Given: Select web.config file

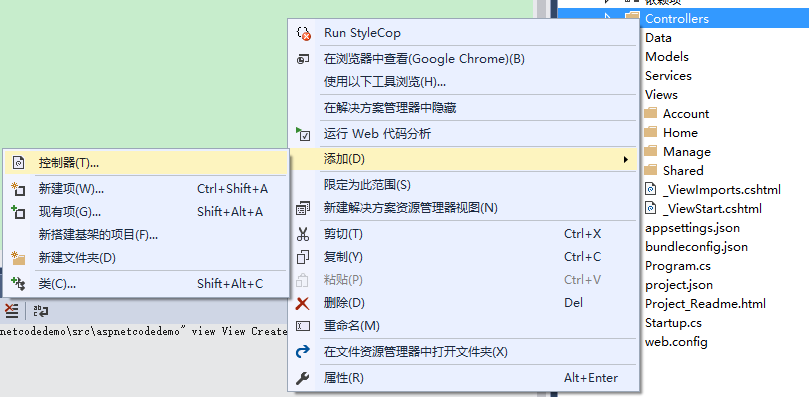Looking at the screenshot, I should pos(676,342).
